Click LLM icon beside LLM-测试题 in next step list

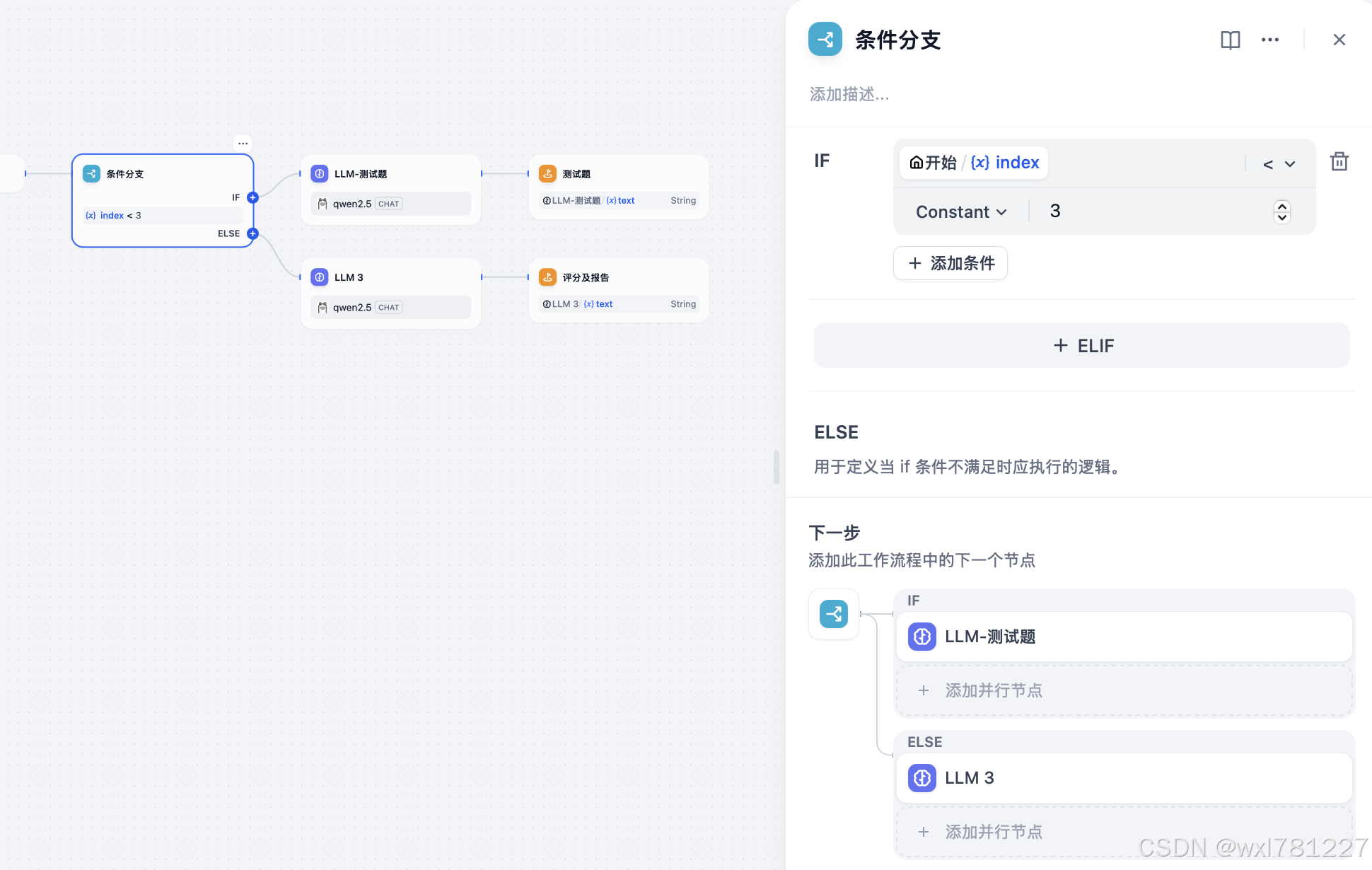922,637
